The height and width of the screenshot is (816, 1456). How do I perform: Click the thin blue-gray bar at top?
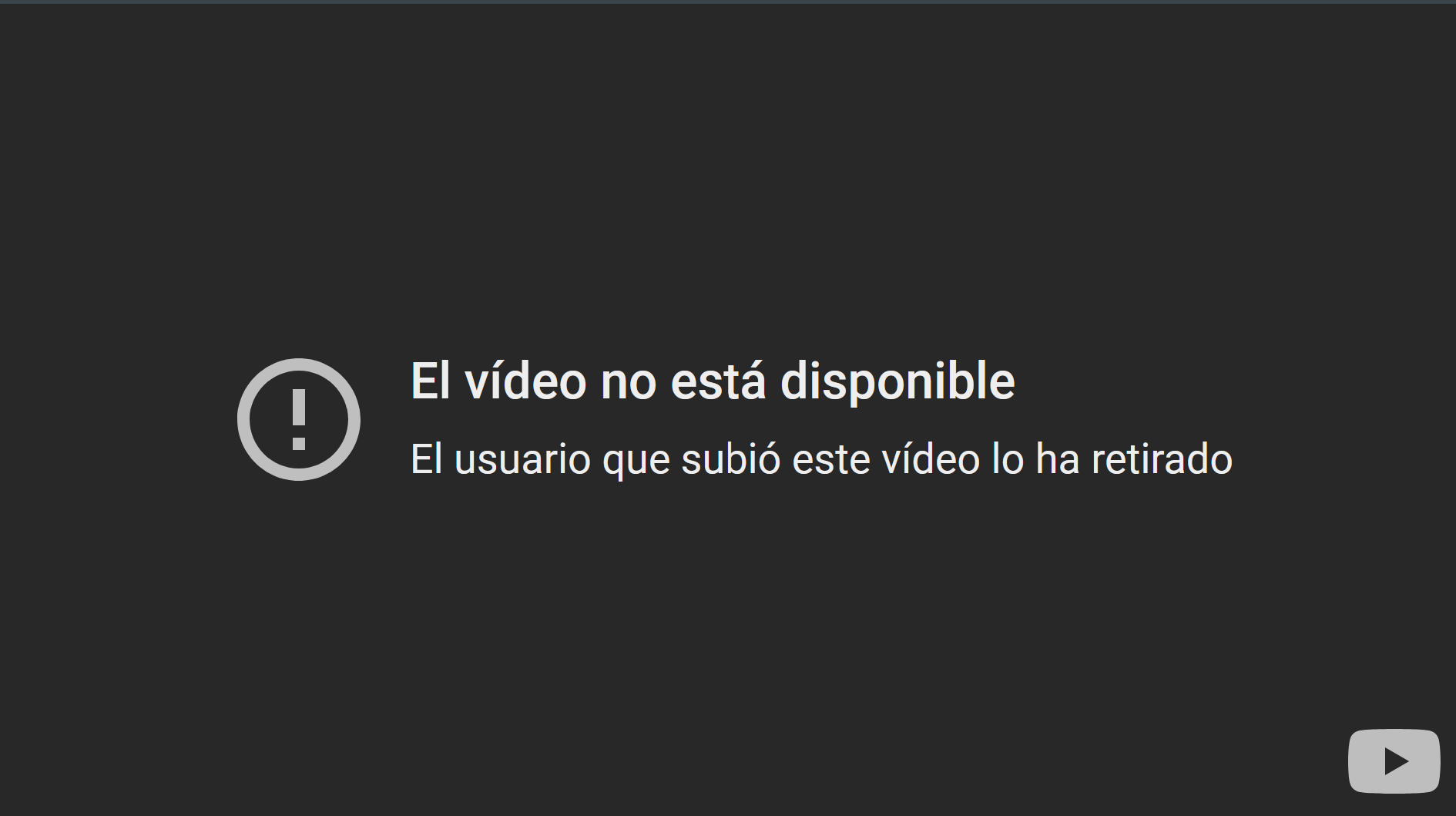pos(728,2)
